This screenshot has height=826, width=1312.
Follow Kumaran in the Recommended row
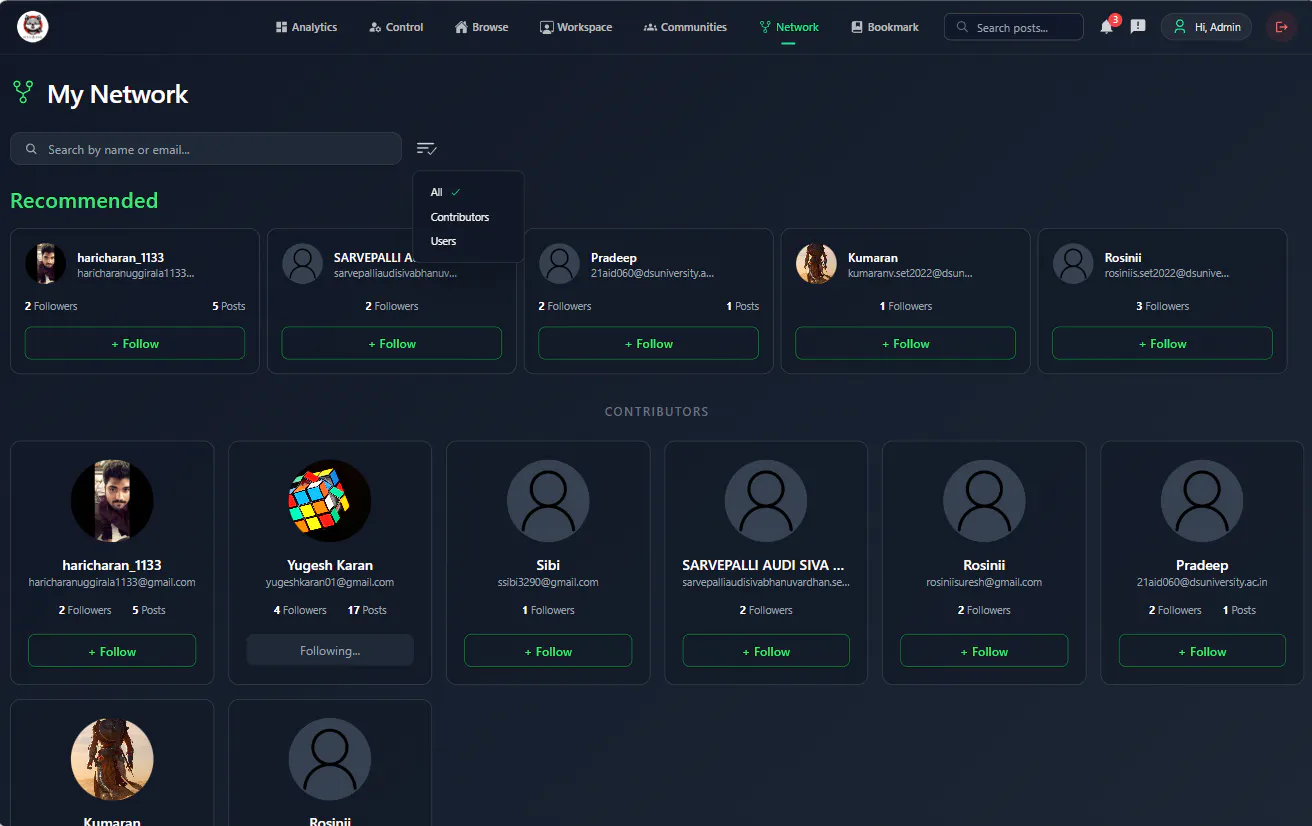tap(905, 343)
